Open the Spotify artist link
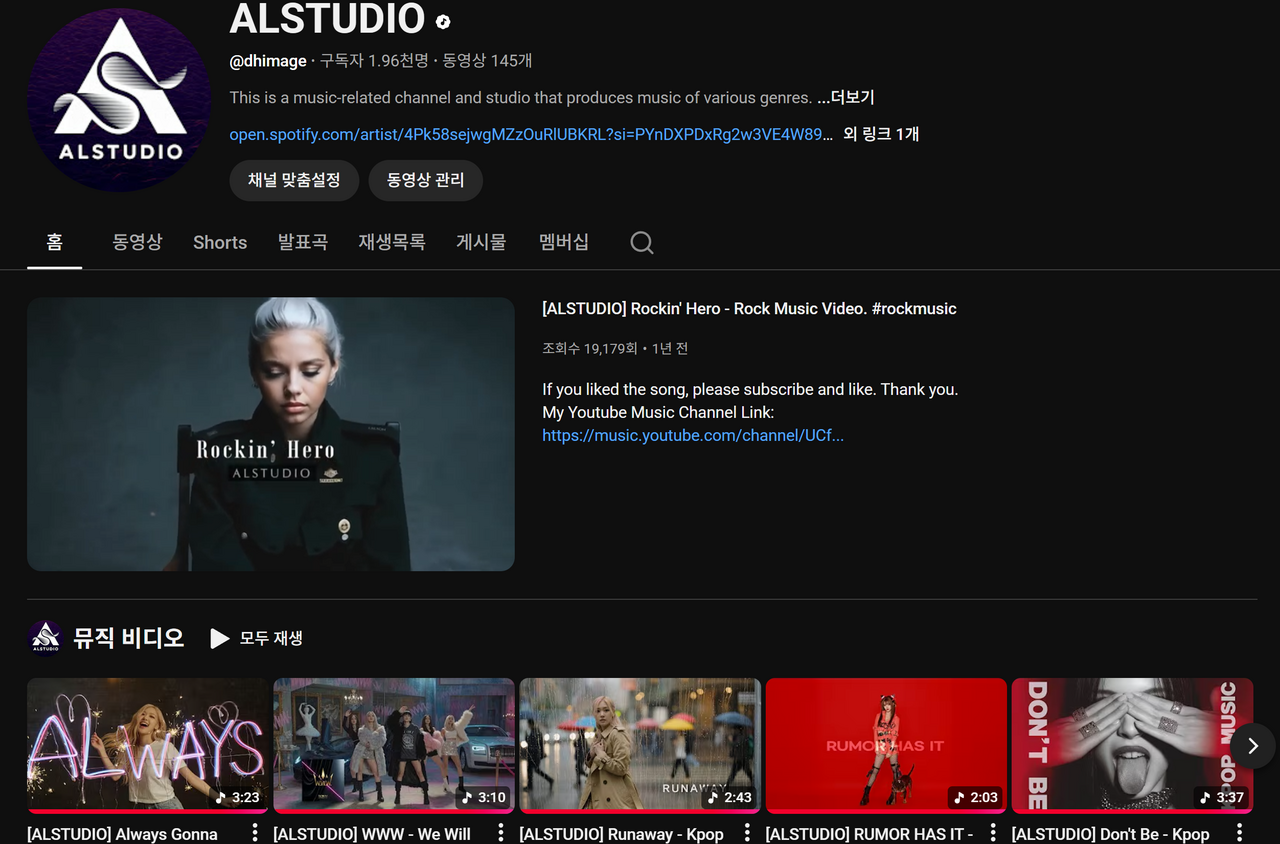 point(530,134)
